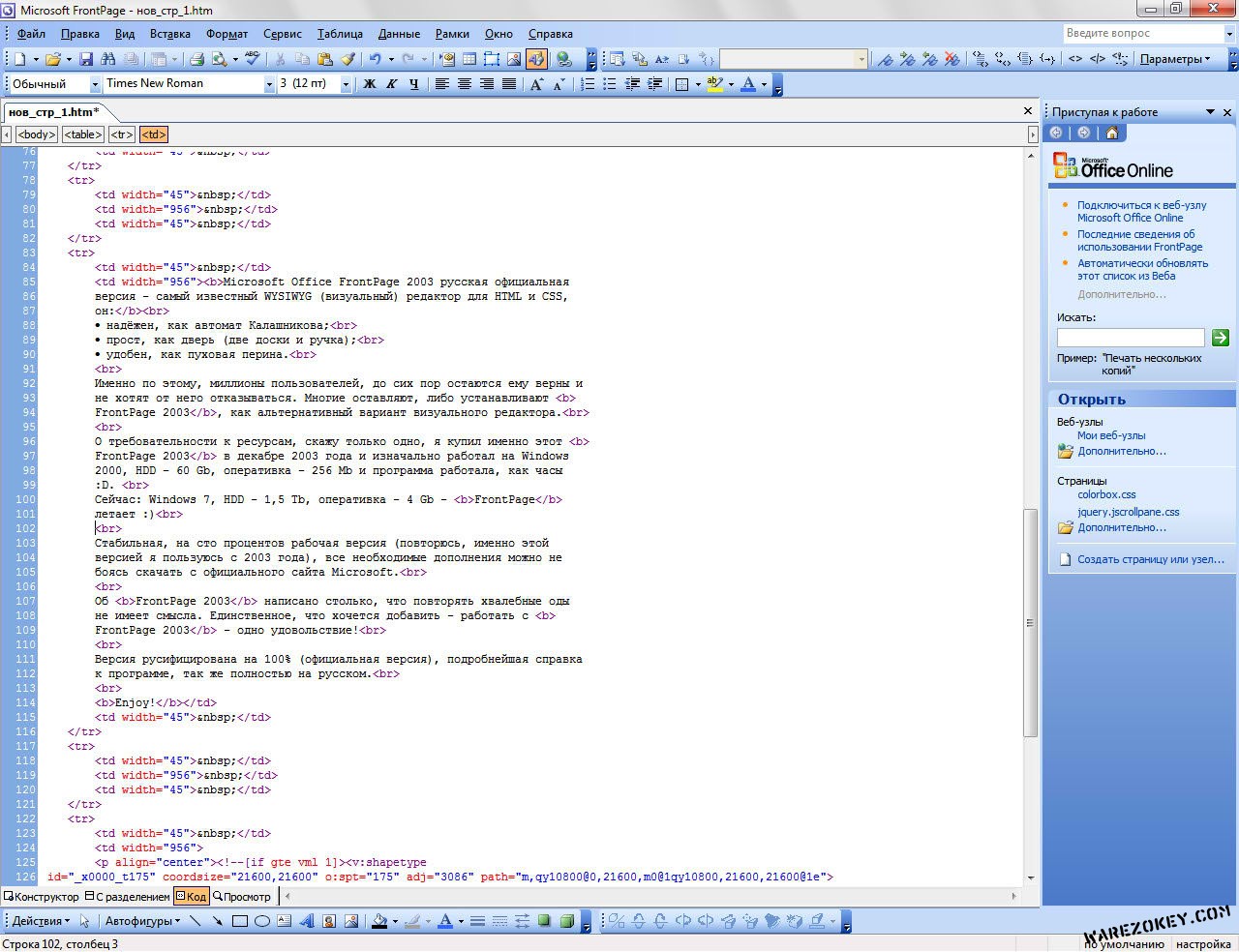Click the Искать search input field
The width and height of the screenshot is (1239, 952).
pos(1131,338)
